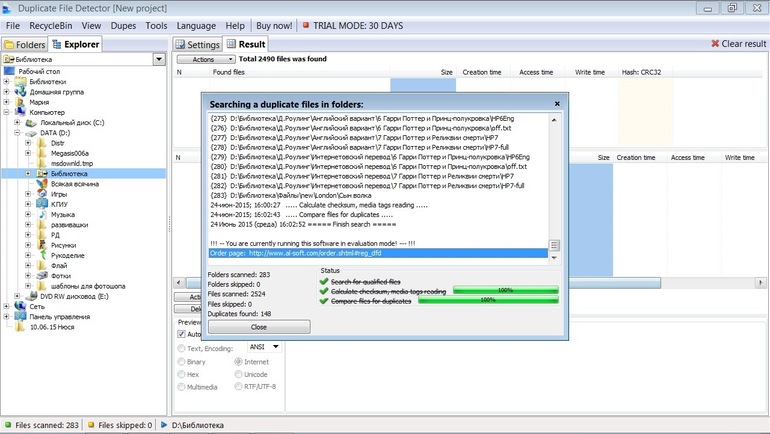
Task: Expand the Домашняя группа tree node
Action: pyautogui.click(x=6, y=92)
